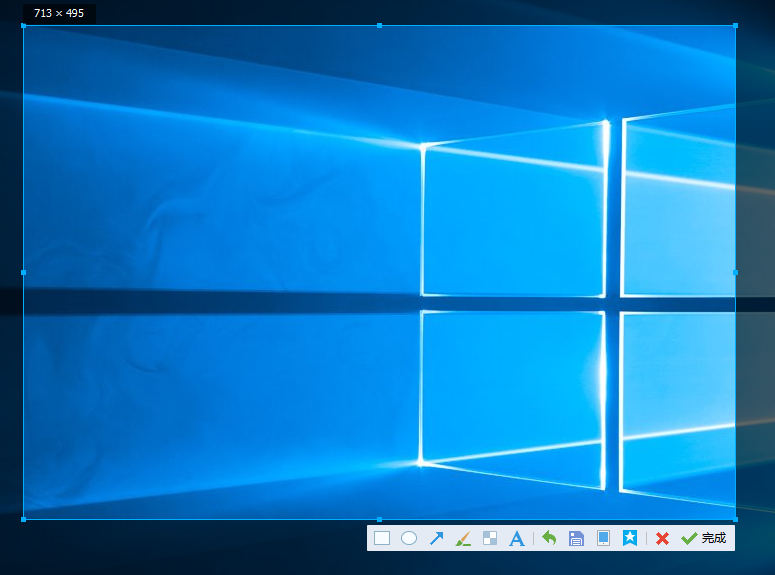Click the top-center selection resize handle

pos(379,25)
